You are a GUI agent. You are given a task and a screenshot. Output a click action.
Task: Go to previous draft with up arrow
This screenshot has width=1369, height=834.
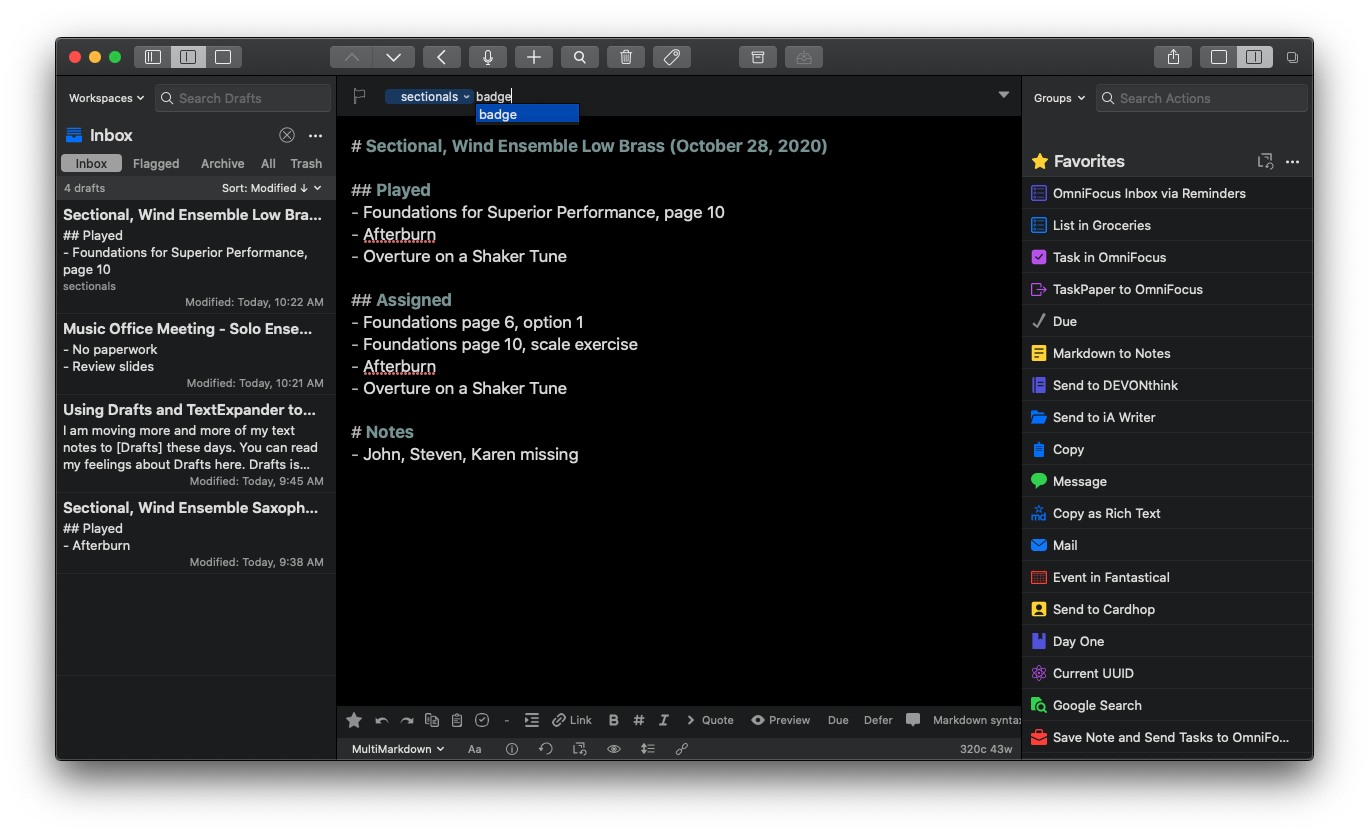click(351, 57)
